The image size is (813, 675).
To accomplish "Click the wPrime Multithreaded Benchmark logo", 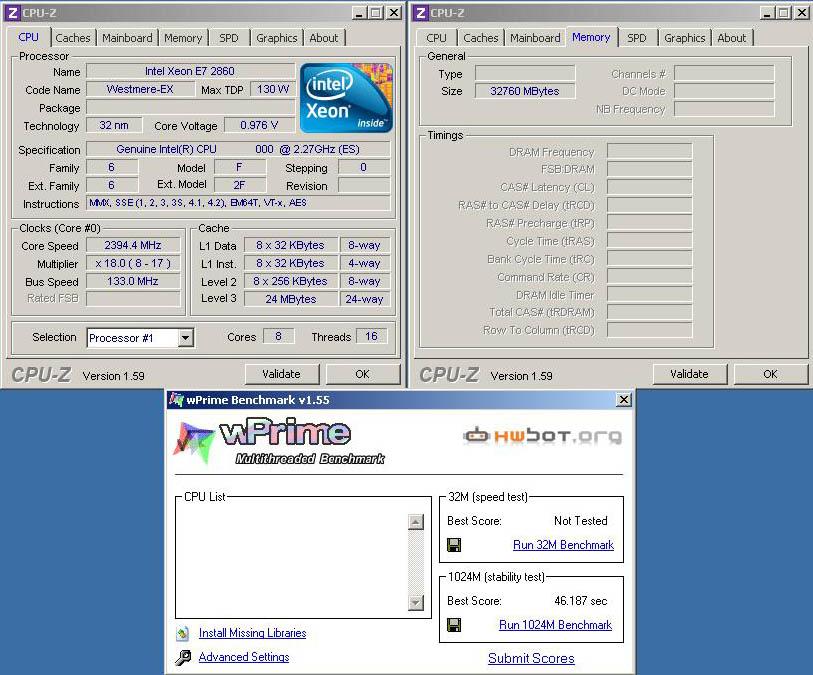I will (280, 442).
